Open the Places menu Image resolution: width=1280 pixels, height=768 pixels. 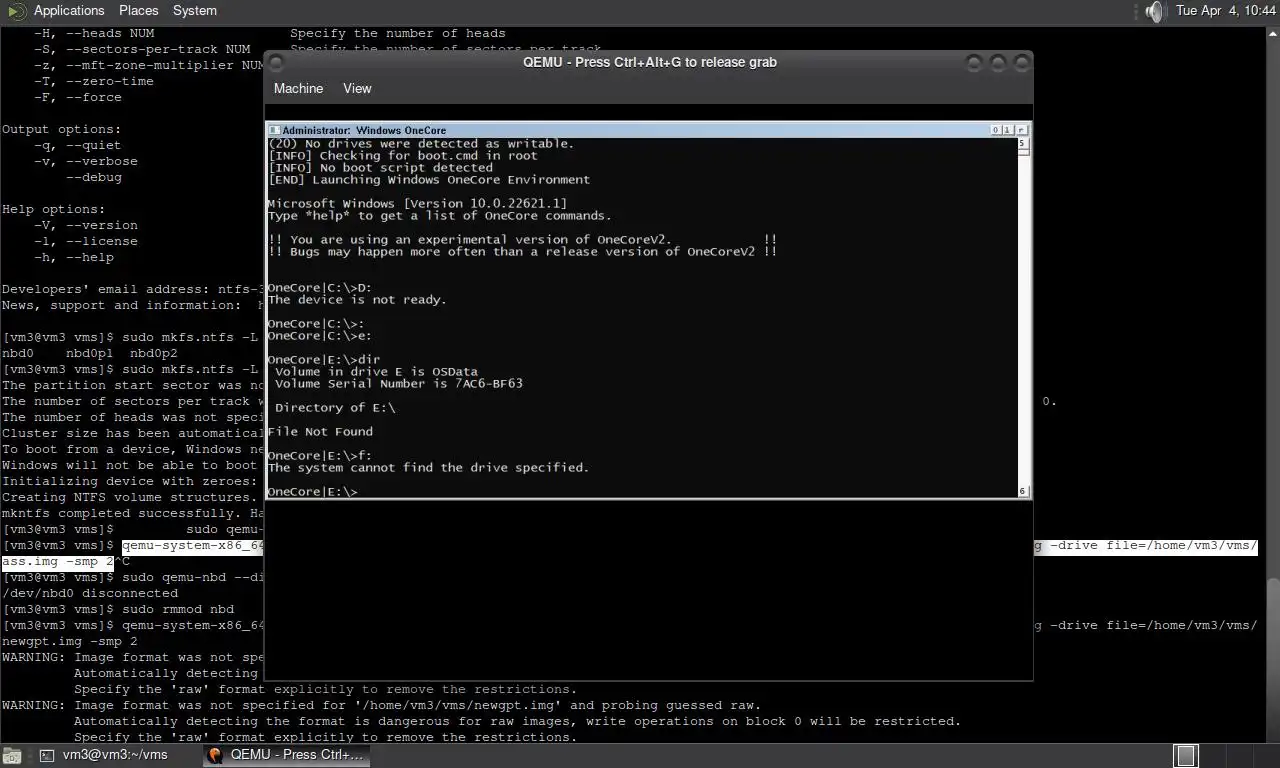139,10
